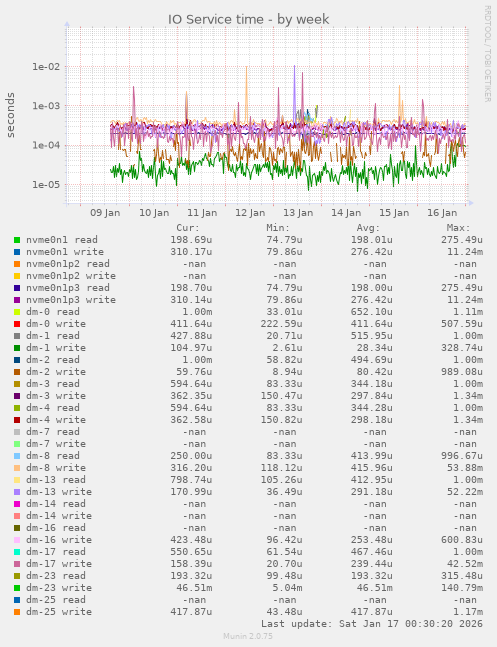Image resolution: width=497 pixels, height=647 pixels.
Task: Click the '14 Jan' date label
Action: 346,213
